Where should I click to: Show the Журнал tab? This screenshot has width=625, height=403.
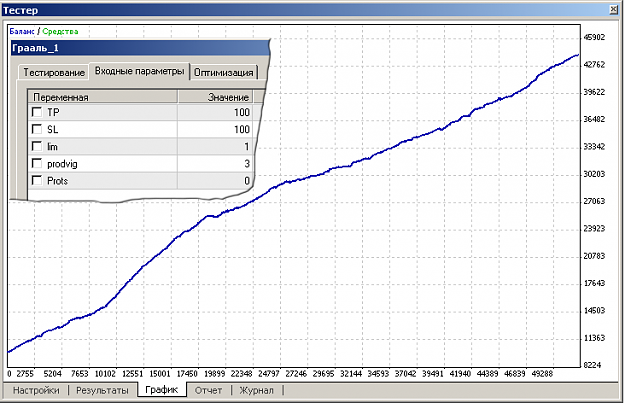(257, 390)
